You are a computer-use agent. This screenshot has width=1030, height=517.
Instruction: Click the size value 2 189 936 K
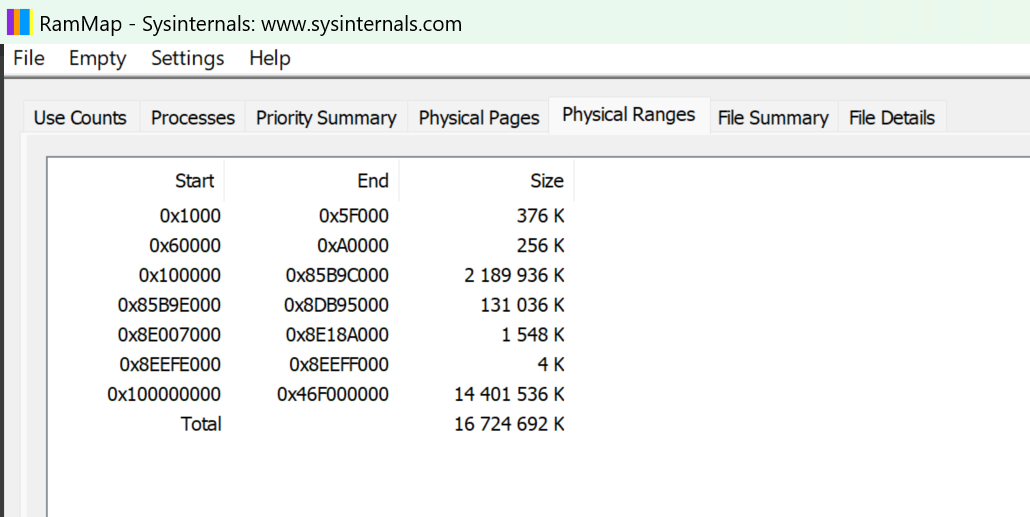[x=514, y=275]
